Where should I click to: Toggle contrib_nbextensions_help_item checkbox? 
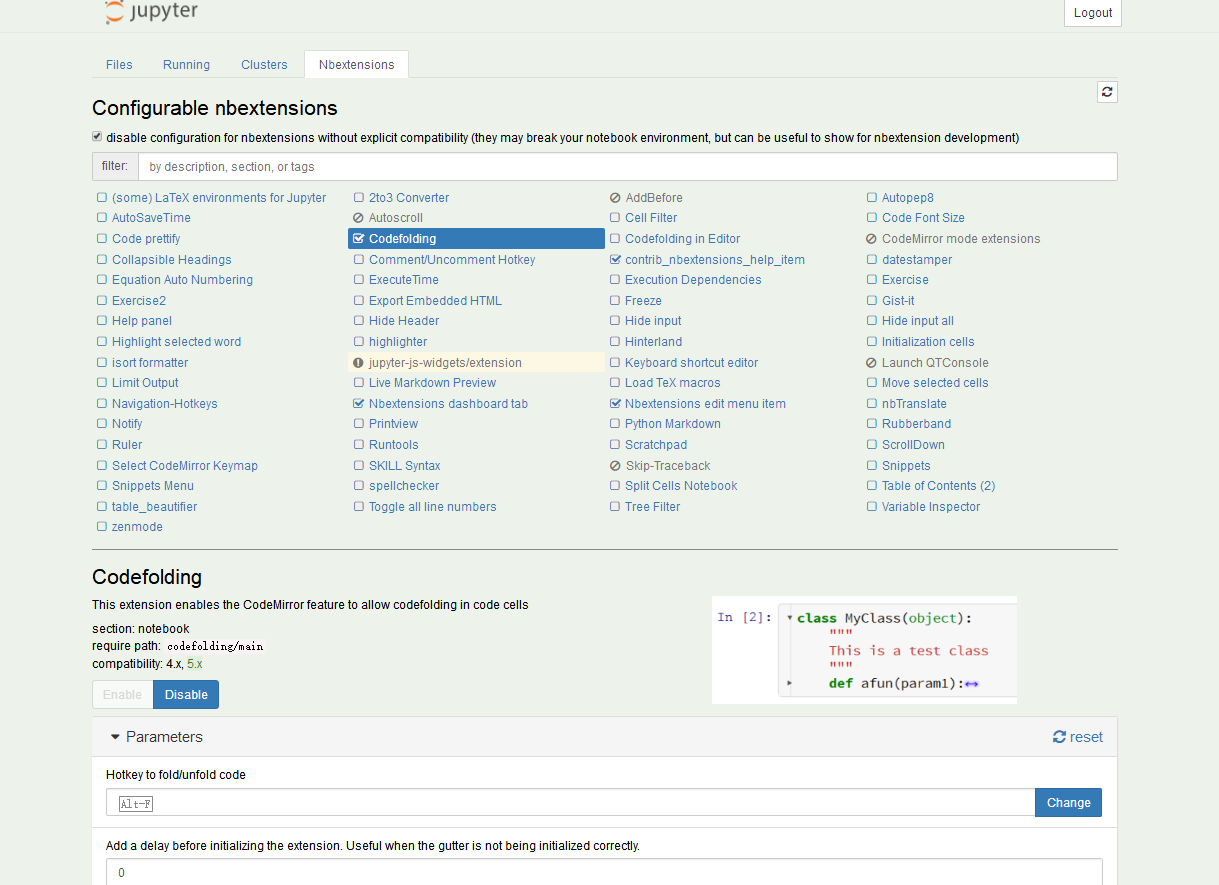[615, 260]
